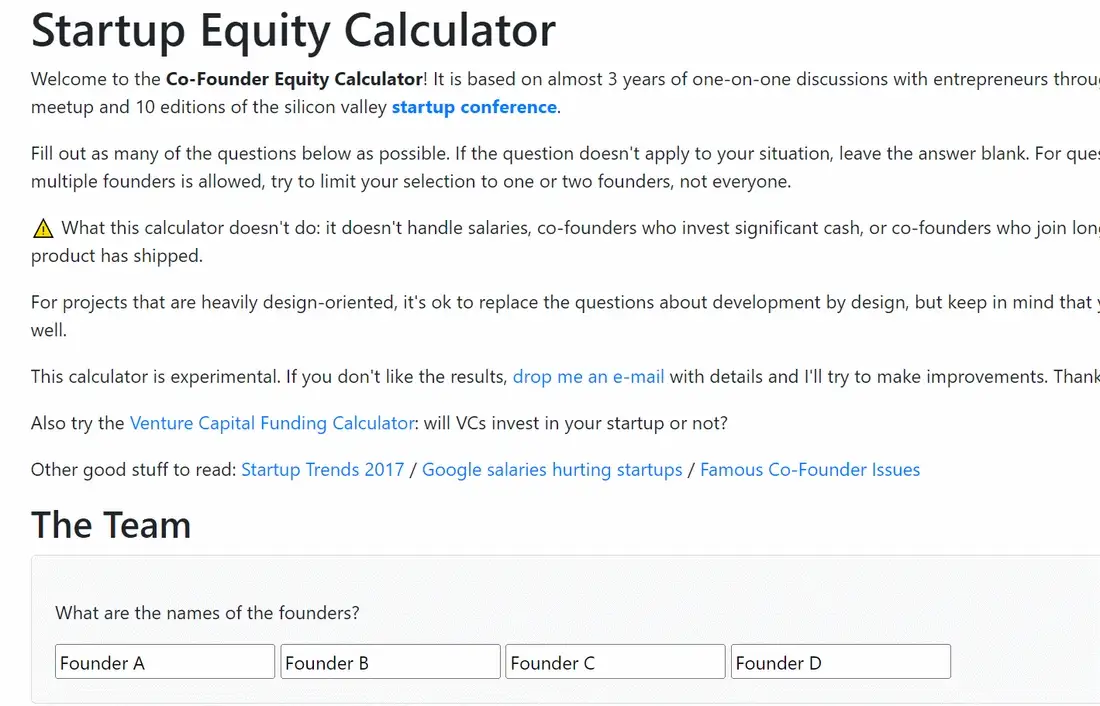1100x706 pixels.
Task: Open the Startup Trends 2017 link
Action: [323, 469]
